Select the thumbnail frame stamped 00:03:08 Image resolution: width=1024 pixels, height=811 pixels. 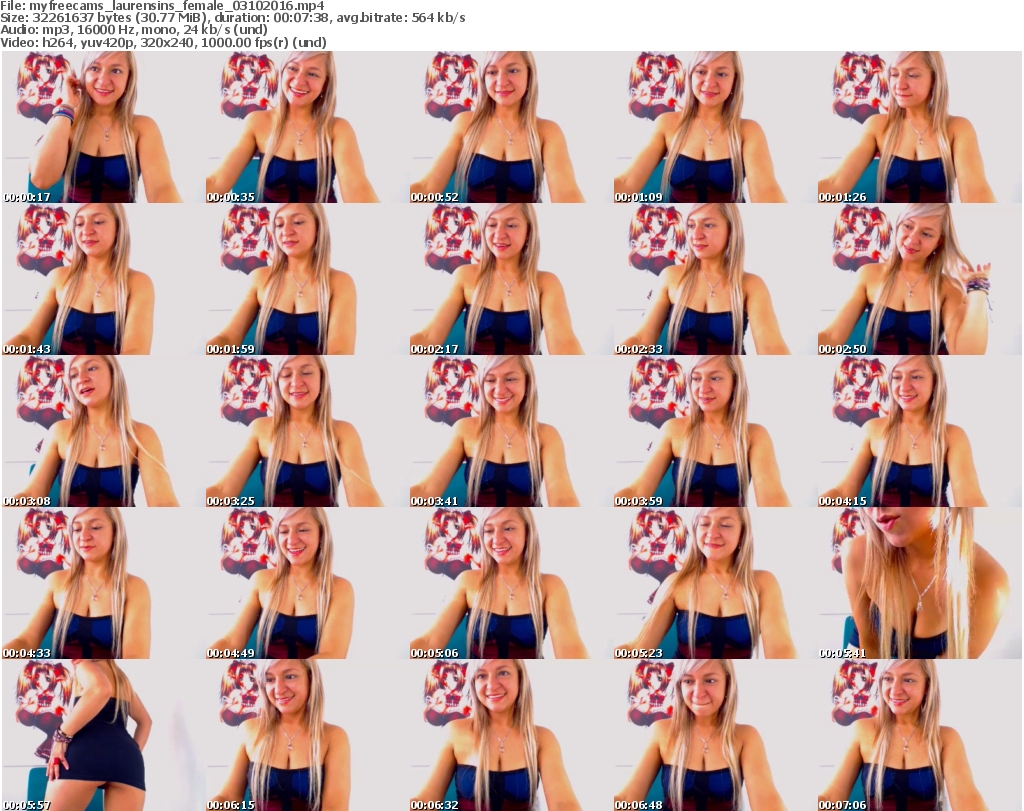click(x=103, y=432)
